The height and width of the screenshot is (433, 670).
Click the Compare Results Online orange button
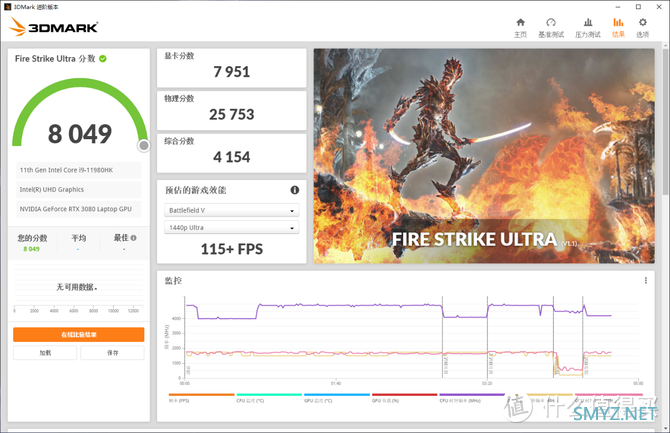point(79,335)
